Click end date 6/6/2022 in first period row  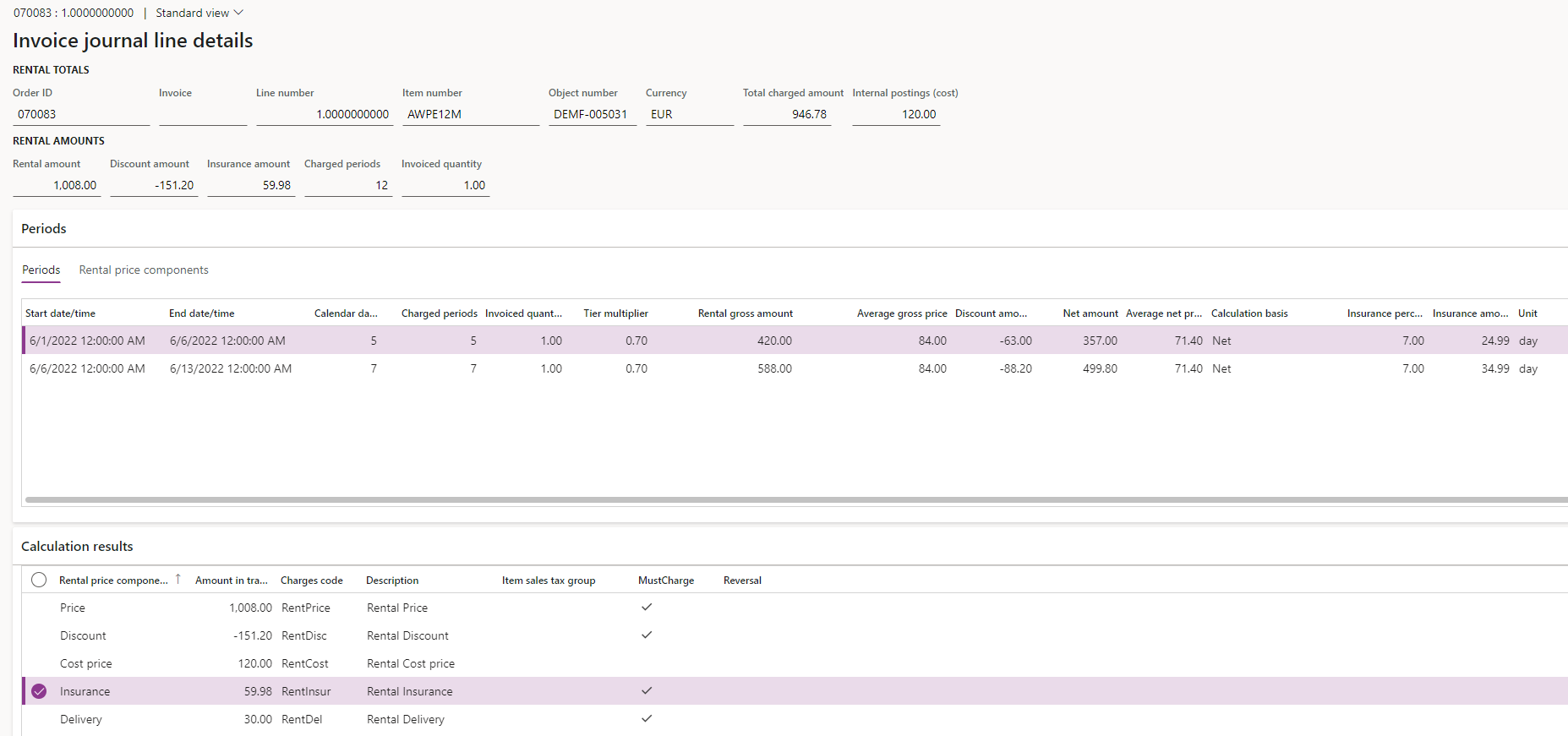click(227, 341)
